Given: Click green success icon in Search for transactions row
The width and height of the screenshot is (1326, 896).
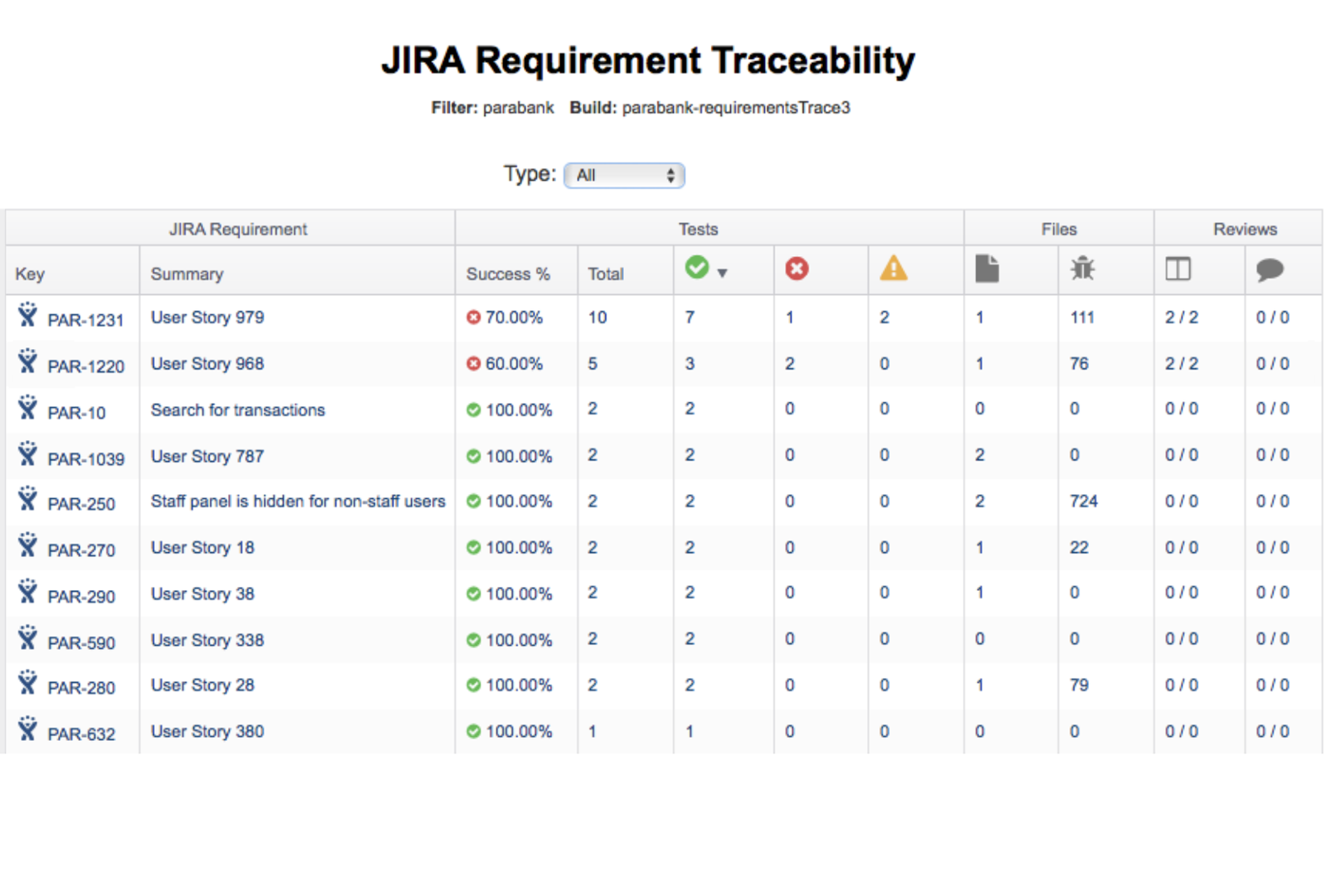Looking at the screenshot, I should (473, 410).
